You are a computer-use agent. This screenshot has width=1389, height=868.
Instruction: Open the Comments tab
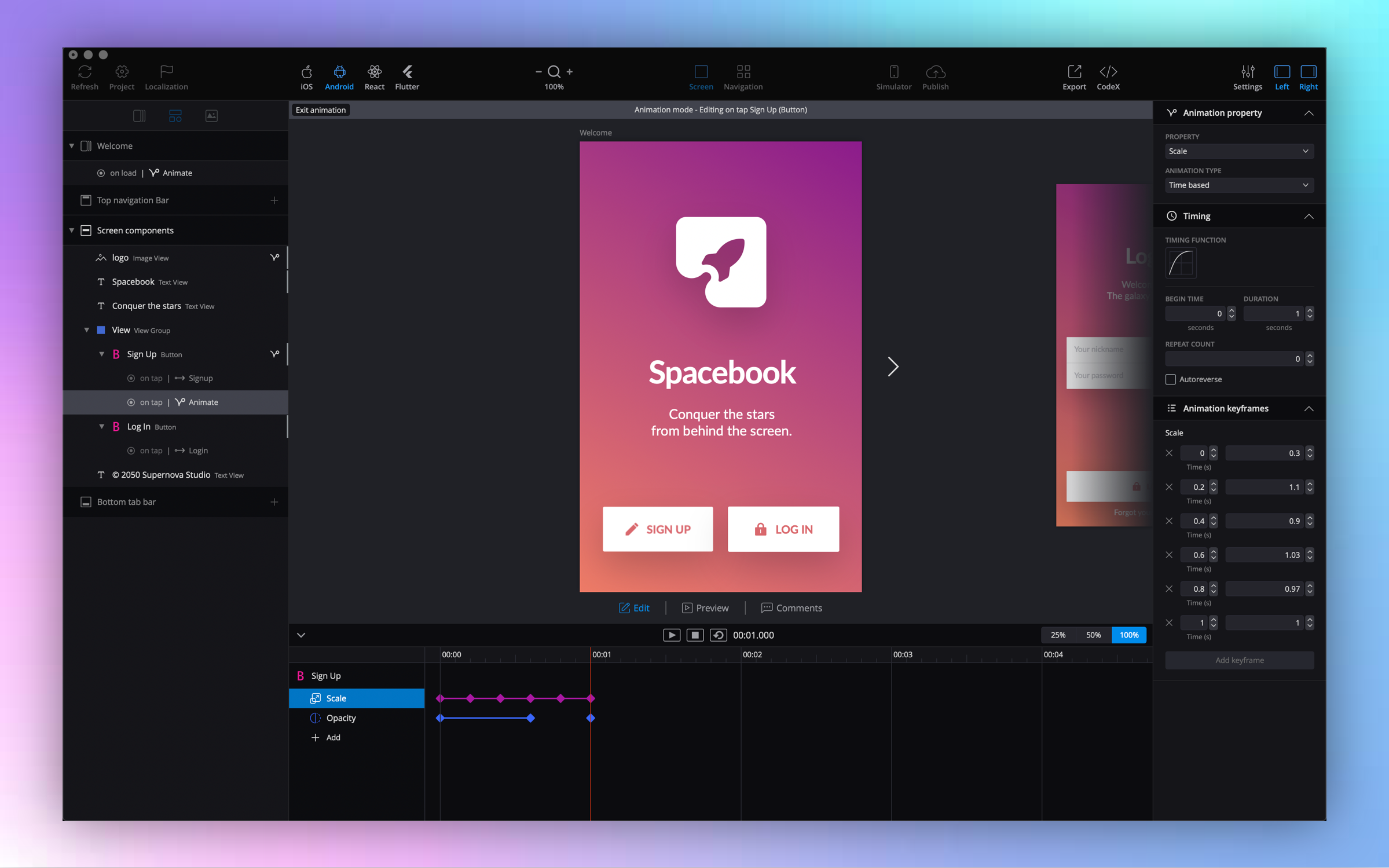(791, 607)
